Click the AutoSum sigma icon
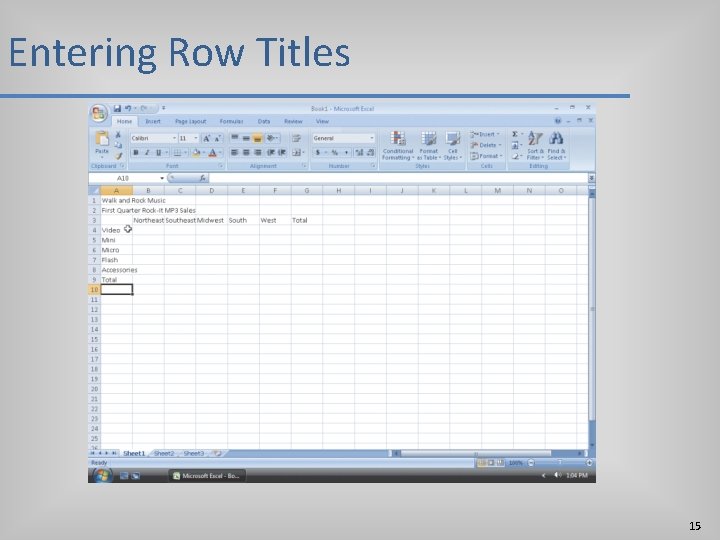Screen dimensions: 720x540 515,134
